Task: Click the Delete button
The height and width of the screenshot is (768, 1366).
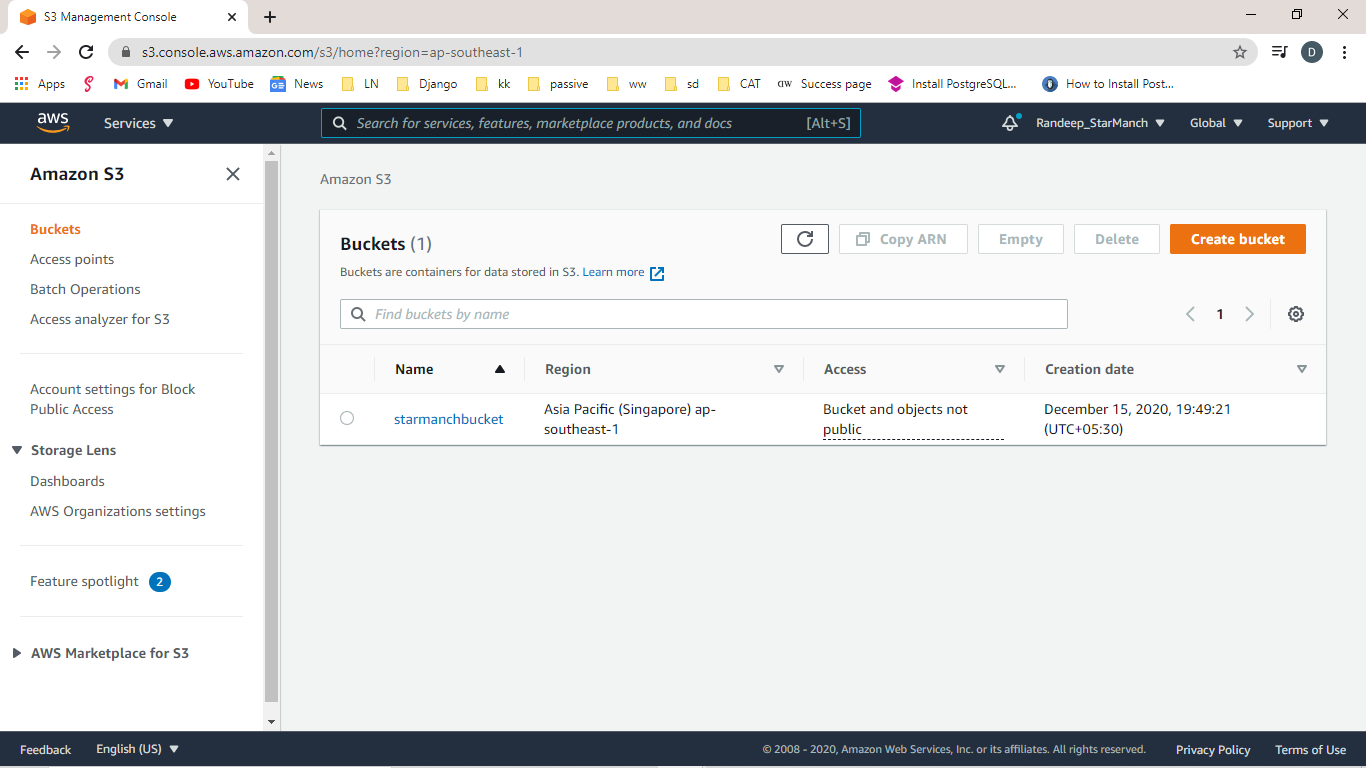Action: point(1117,239)
